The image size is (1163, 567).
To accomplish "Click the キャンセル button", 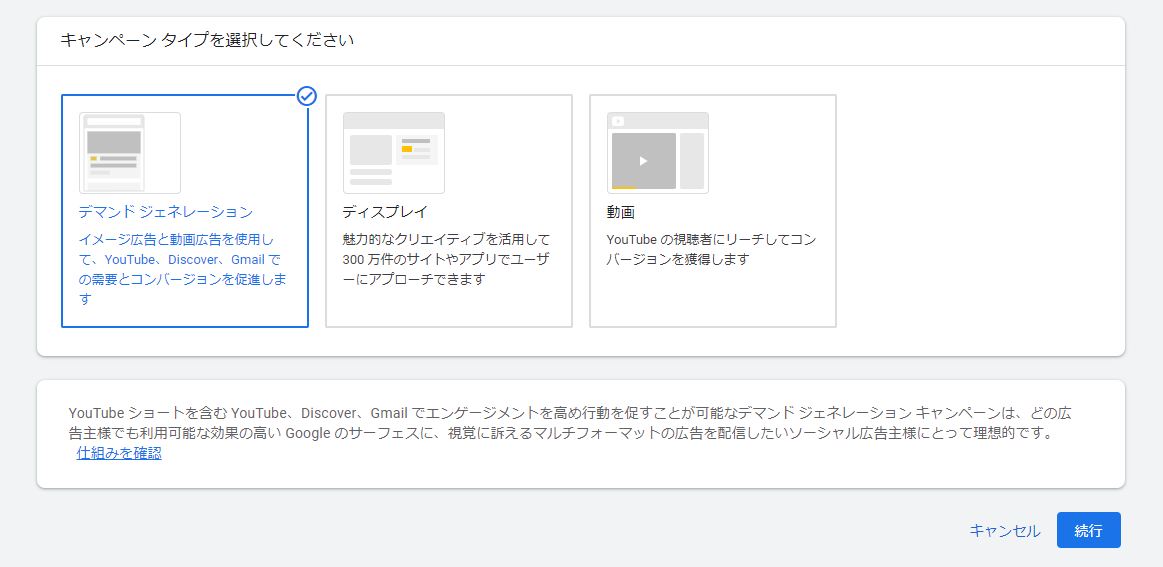I will point(1005,531).
